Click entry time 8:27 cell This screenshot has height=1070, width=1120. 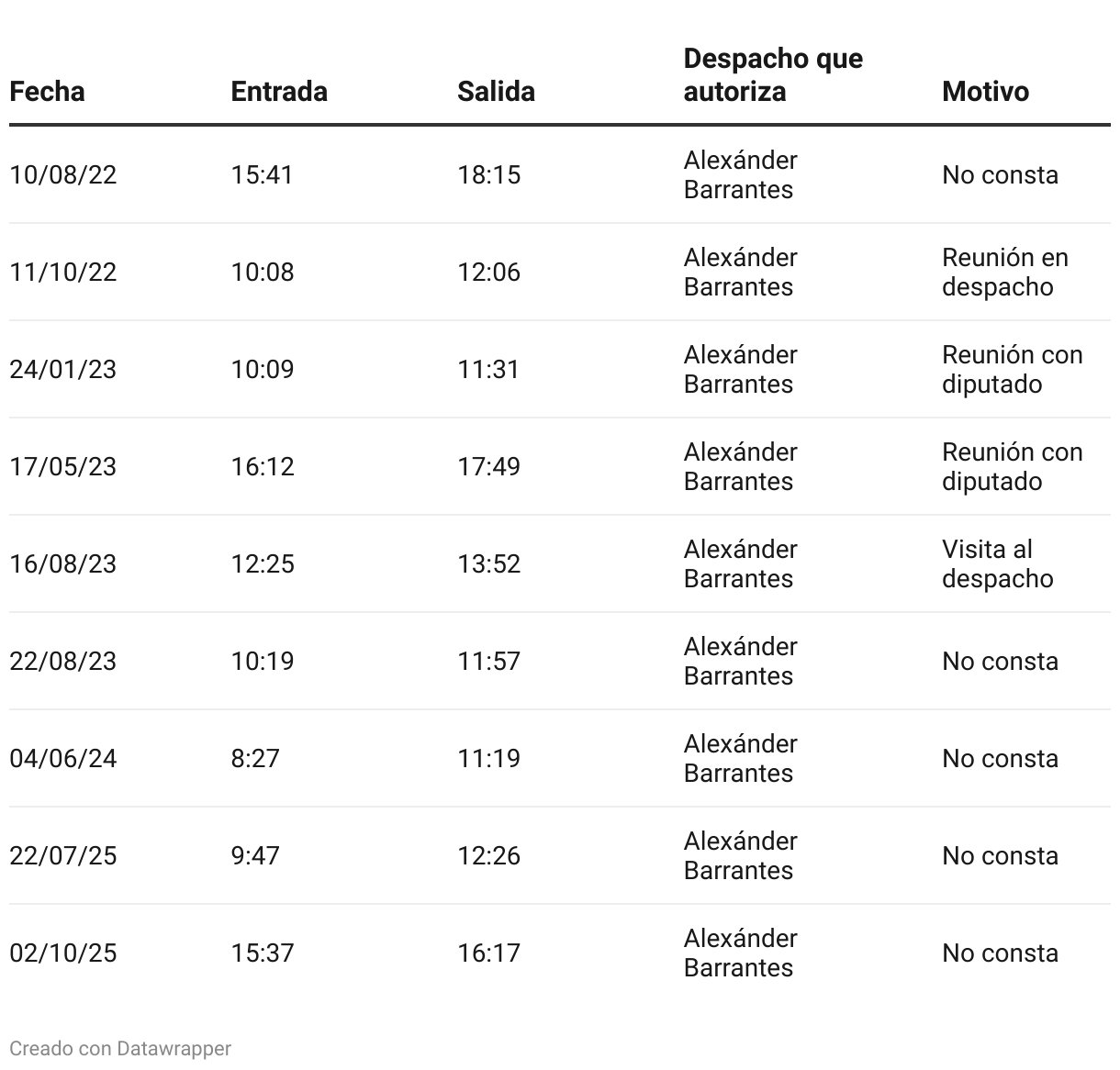point(255,758)
